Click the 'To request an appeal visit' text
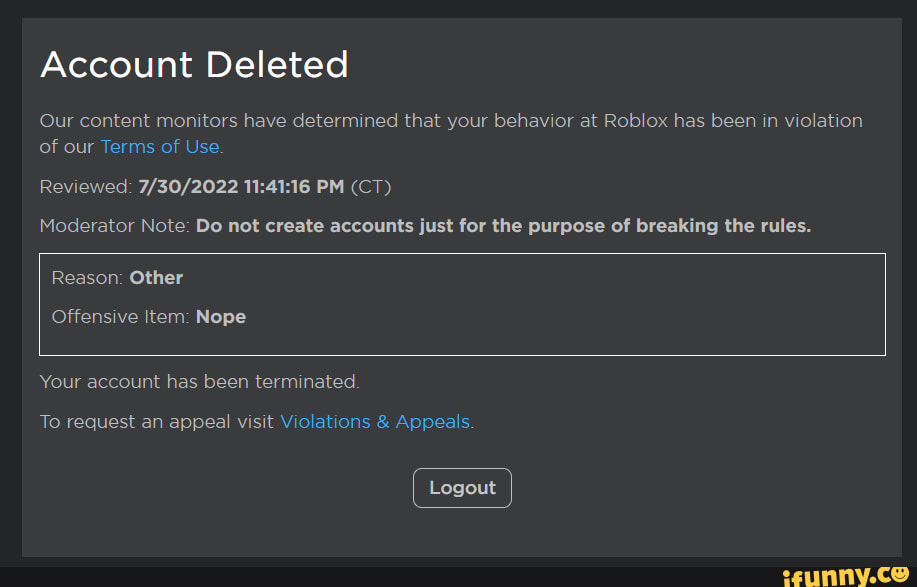Image resolution: width=917 pixels, height=587 pixels. pos(157,422)
